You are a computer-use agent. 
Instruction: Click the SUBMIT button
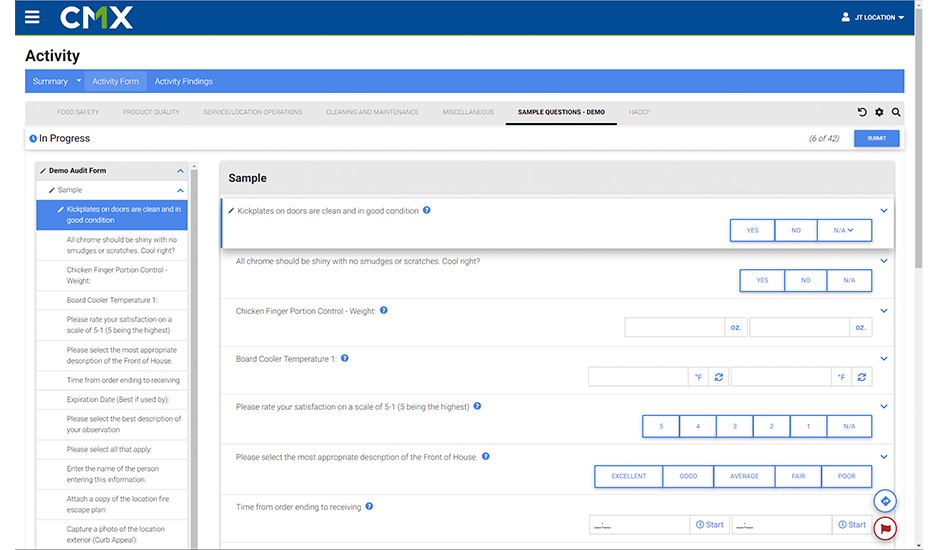(x=876, y=139)
